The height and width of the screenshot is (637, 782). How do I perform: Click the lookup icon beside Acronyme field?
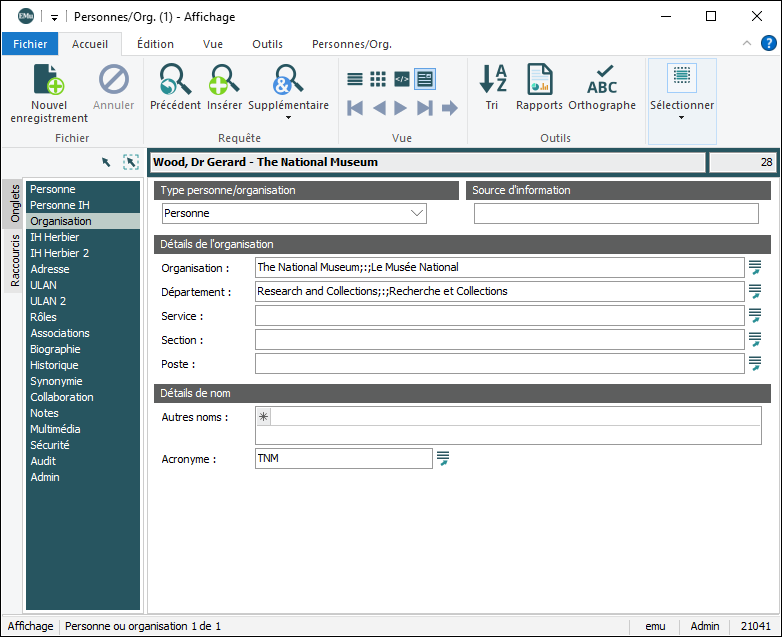[x=443, y=458]
